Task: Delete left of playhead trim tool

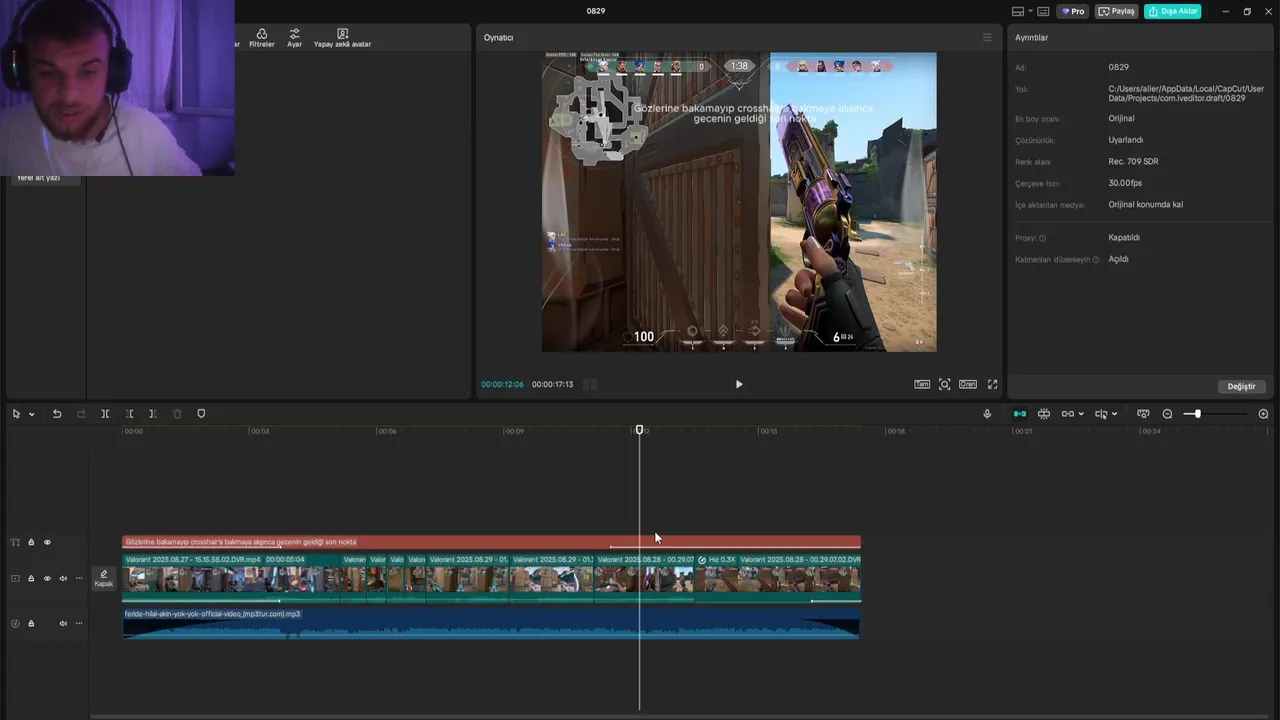Action: (129, 414)
